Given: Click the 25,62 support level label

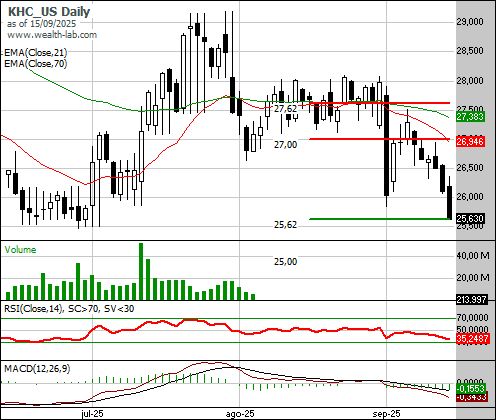Looking at the screenshot, I should [285, 225].
